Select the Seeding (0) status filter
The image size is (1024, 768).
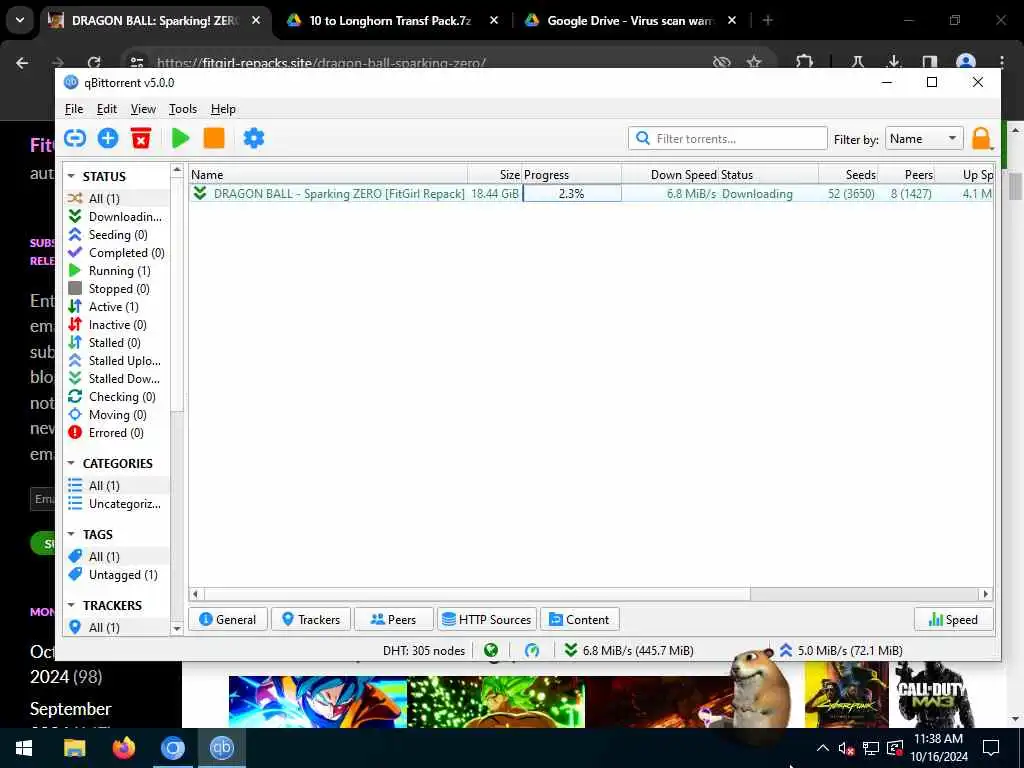(116, 234)
